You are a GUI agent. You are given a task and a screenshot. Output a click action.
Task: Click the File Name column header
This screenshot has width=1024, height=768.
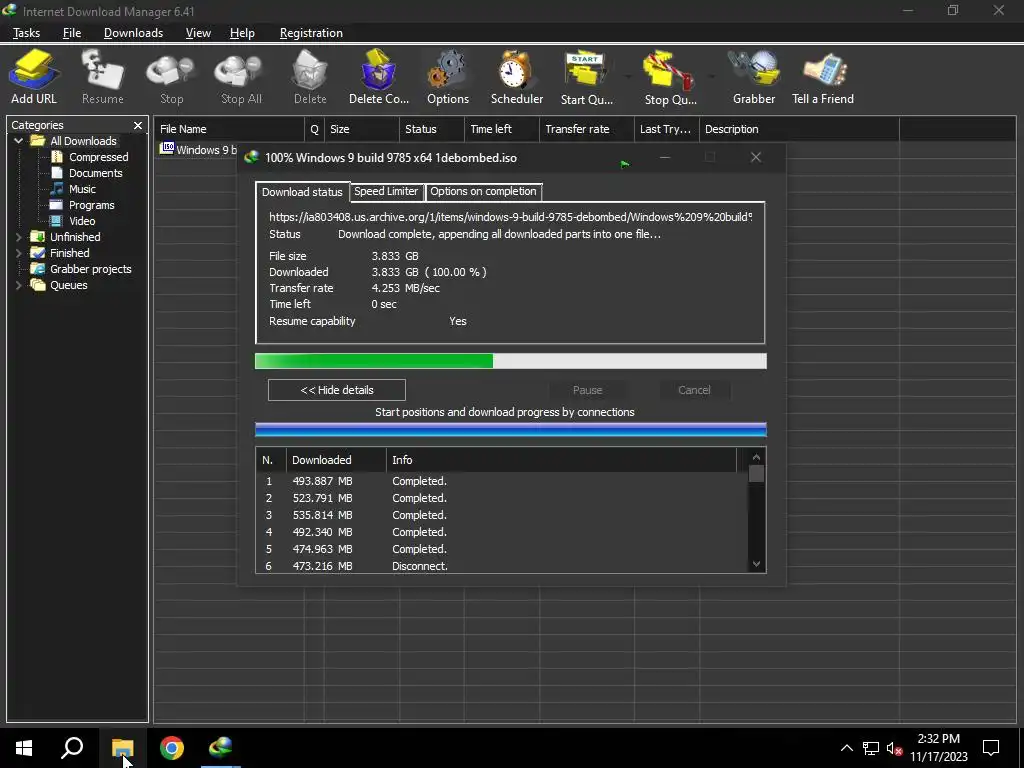point(229,129)
